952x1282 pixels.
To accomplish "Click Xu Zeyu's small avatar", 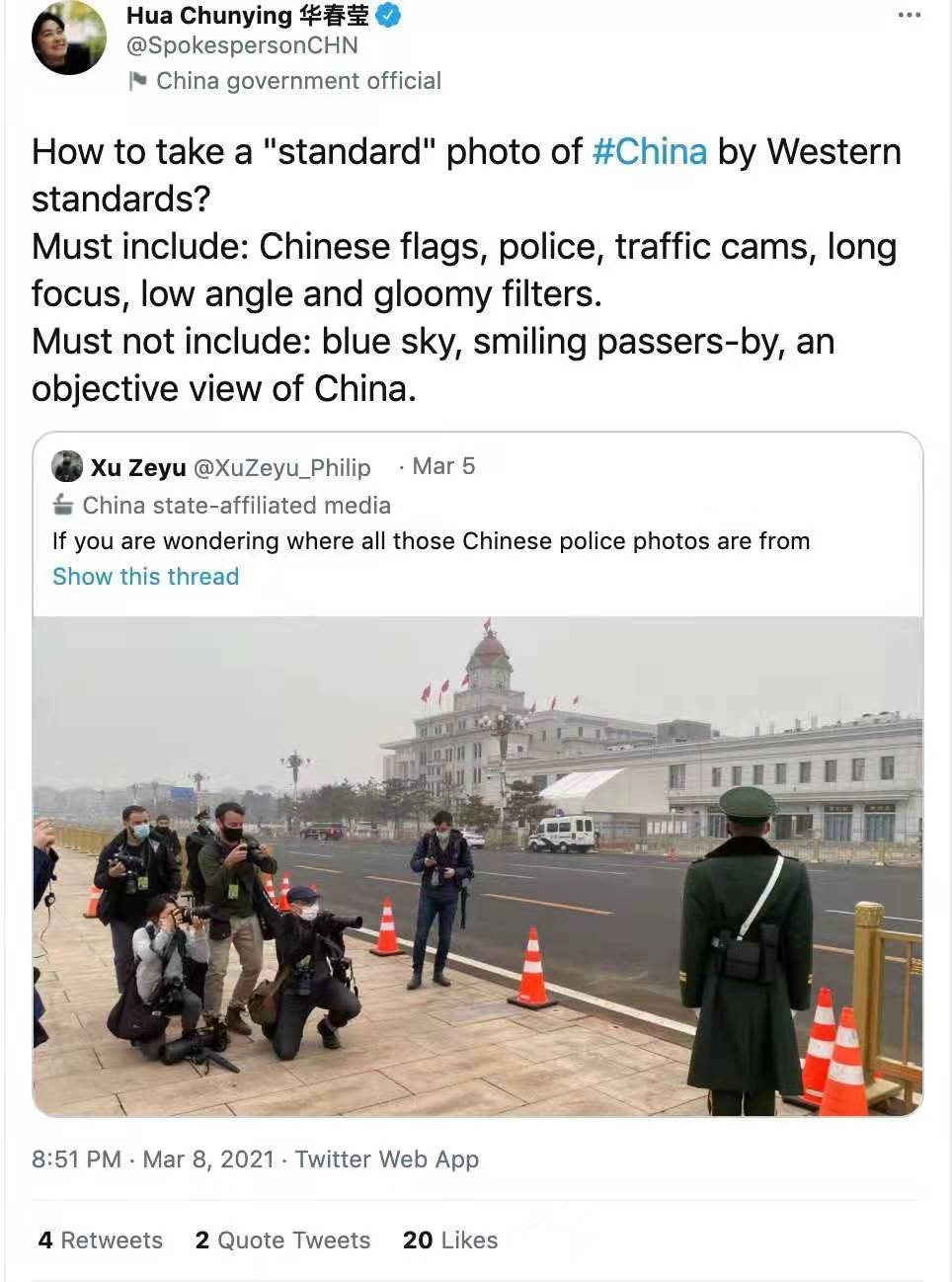I will 67,466.
